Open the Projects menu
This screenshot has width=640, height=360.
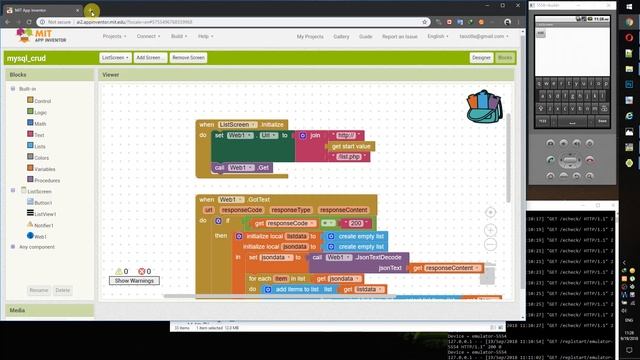coord(114,36)
